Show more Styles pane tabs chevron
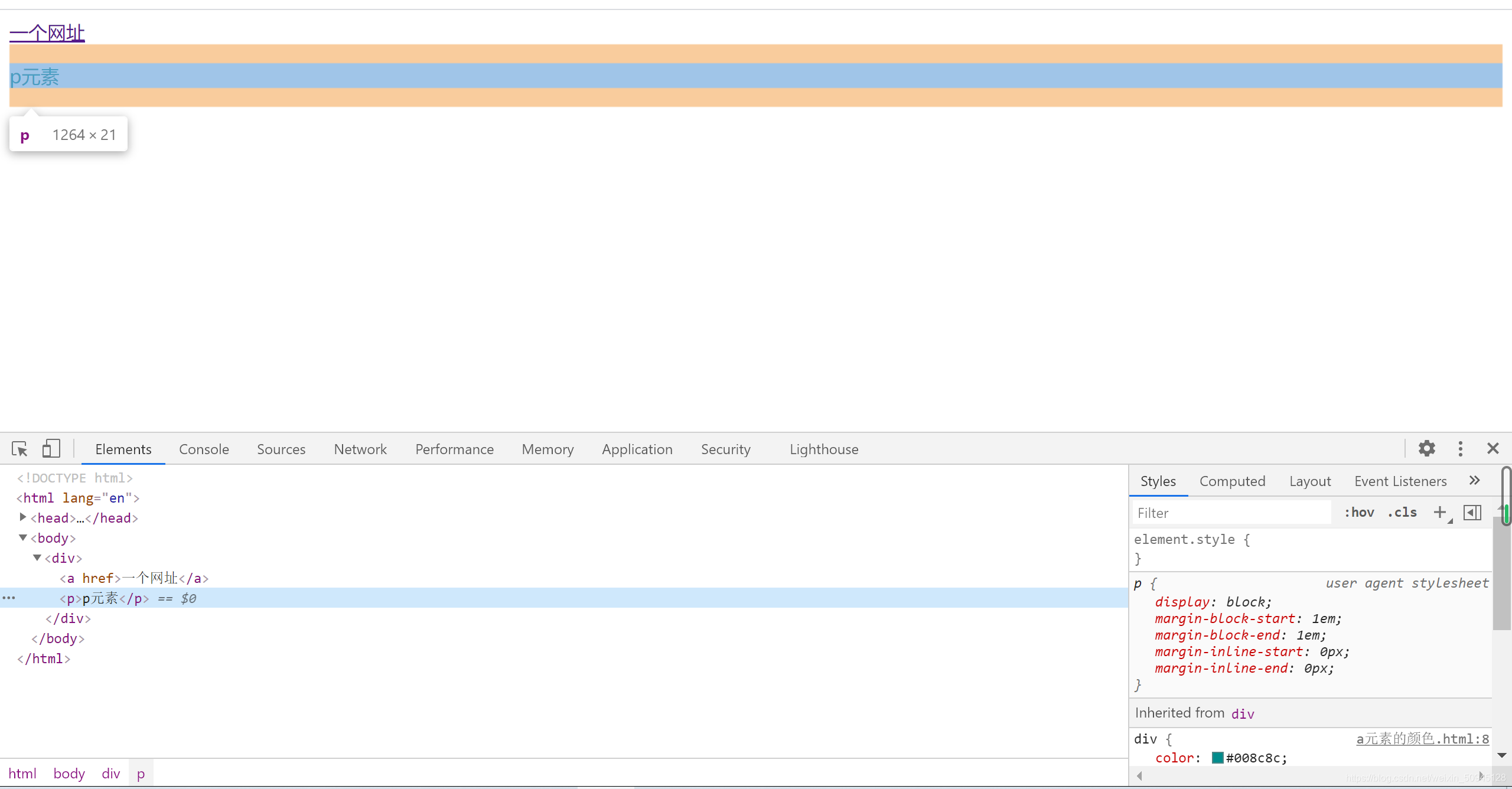Viewport: 1512px width, 789px height. pyautogui.click(x=1475, y=481)
